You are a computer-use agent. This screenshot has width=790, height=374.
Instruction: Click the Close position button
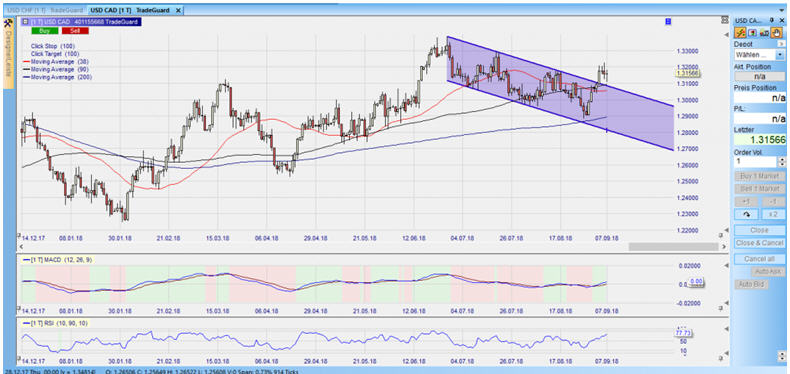tap(760, 230)
